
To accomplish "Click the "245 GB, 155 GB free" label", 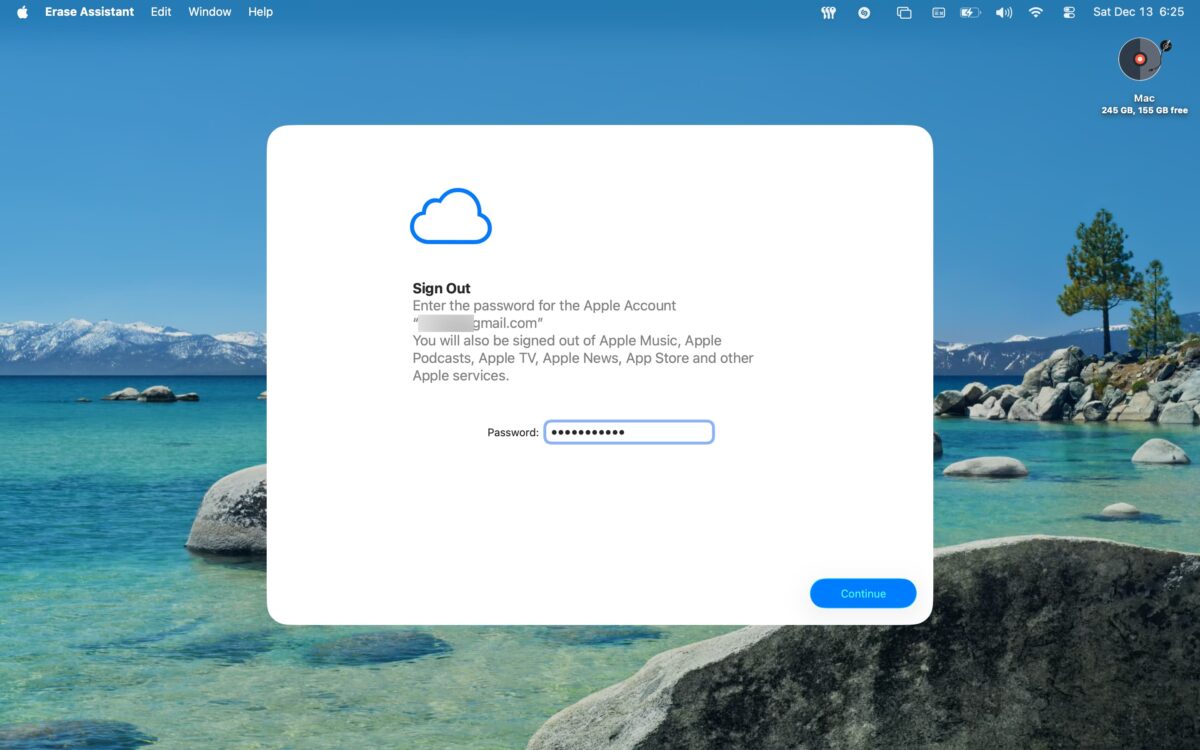I will pyautogui.click(x=1145, y=110).
